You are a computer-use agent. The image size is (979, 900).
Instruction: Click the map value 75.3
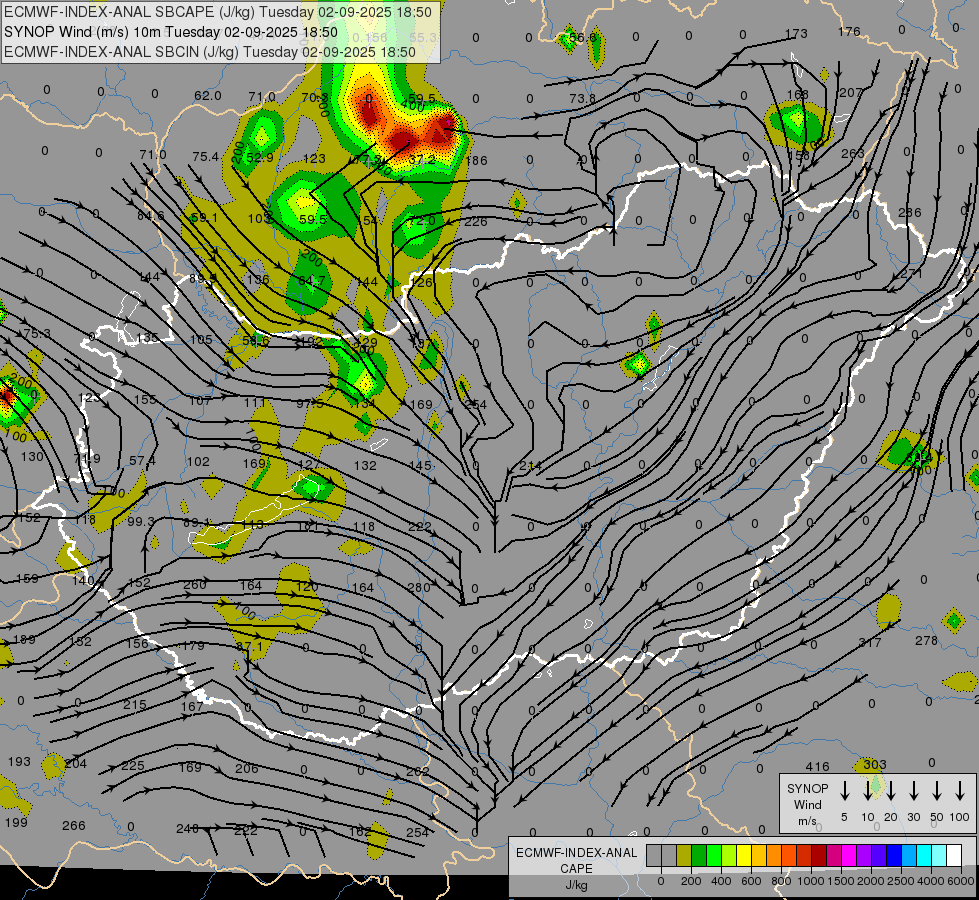point(37,334)
